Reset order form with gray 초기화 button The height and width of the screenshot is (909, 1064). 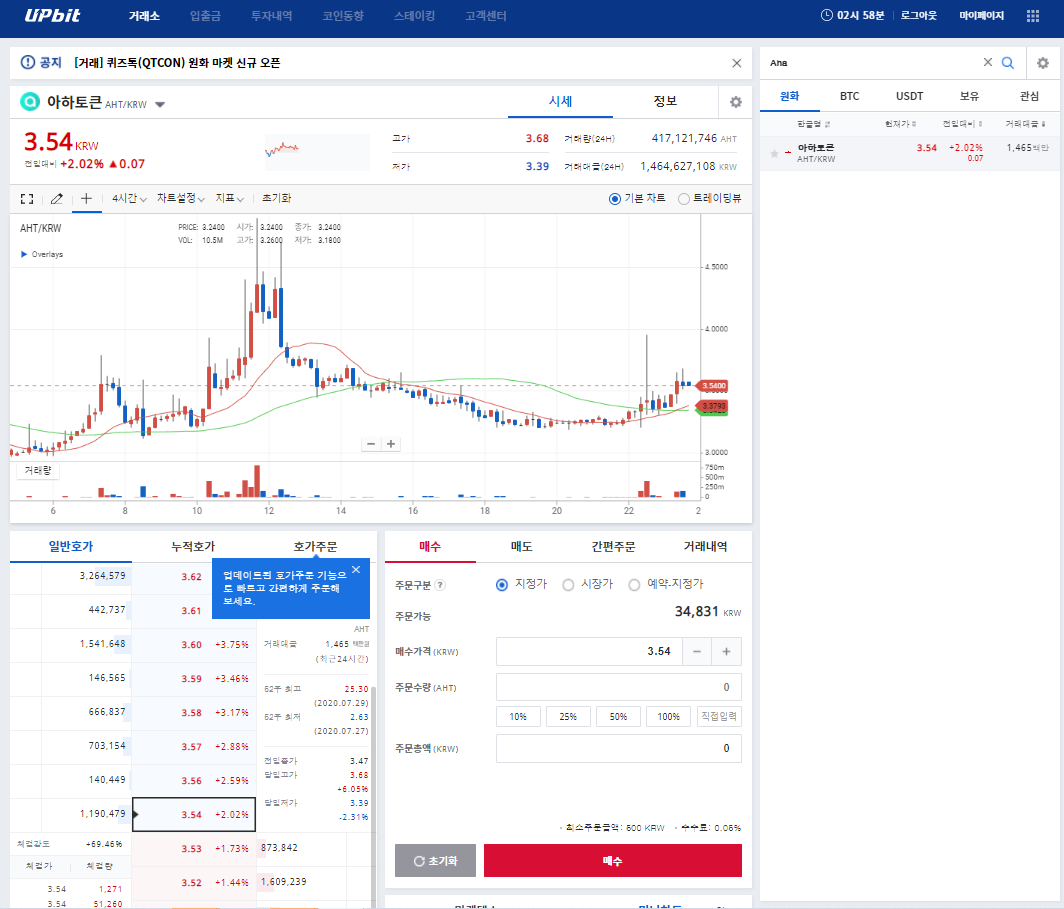(x=435, y=860)
